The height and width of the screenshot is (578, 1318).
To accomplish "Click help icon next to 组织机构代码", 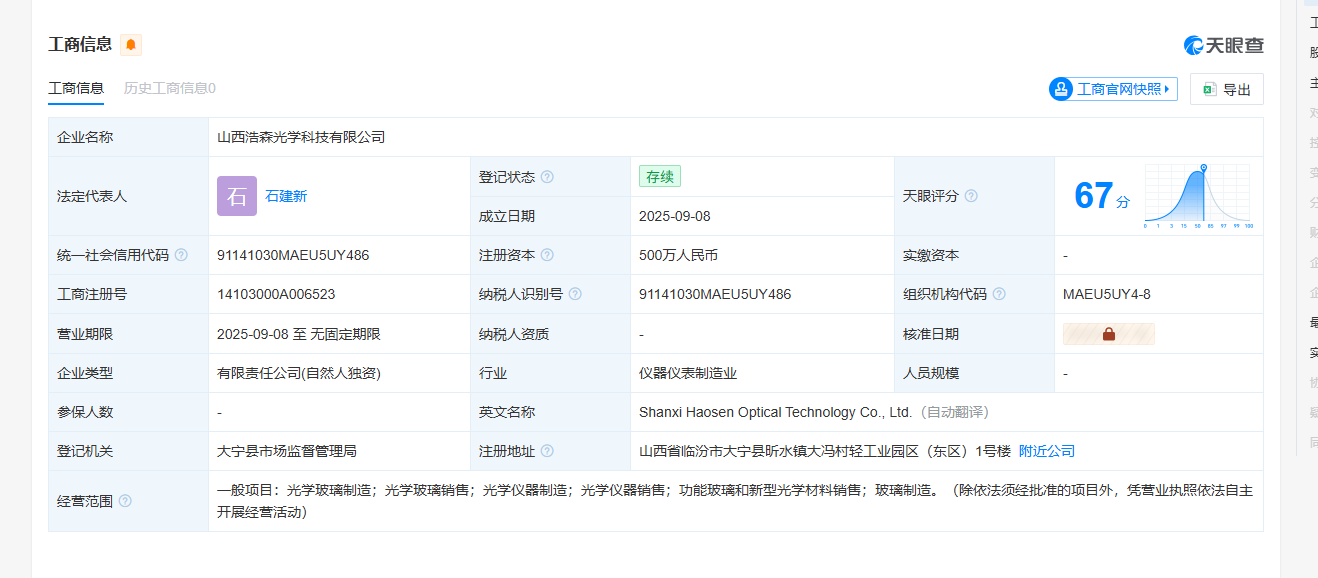I will 999,294.
